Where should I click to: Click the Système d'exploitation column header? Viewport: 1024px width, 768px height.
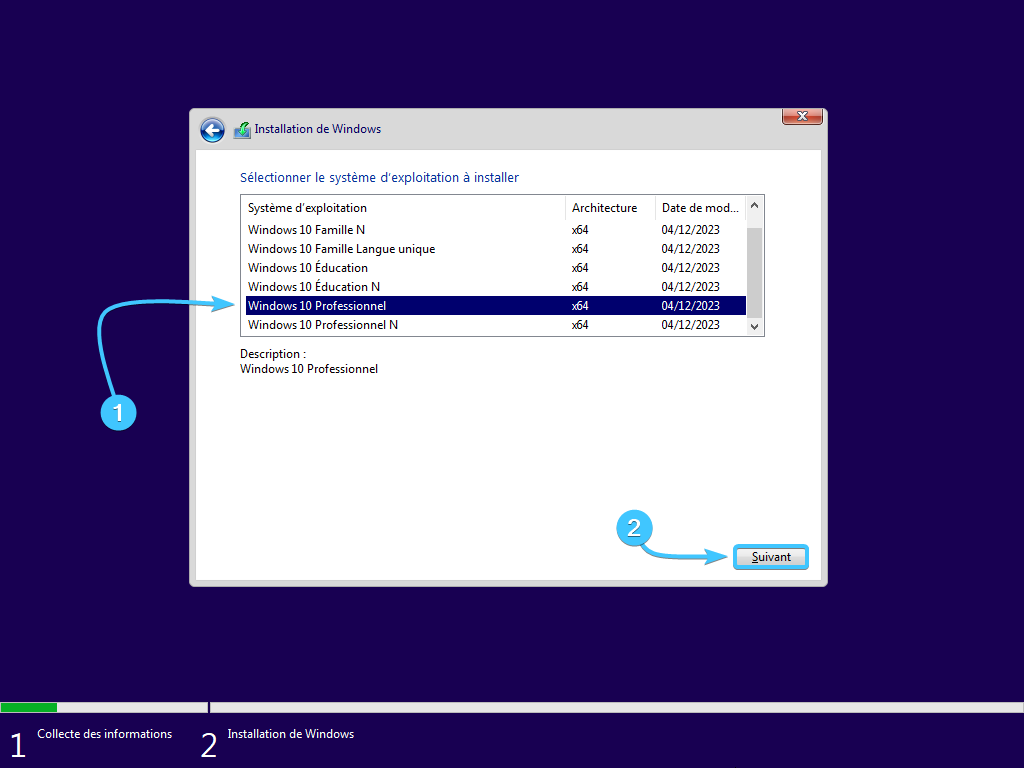[403, 208]
